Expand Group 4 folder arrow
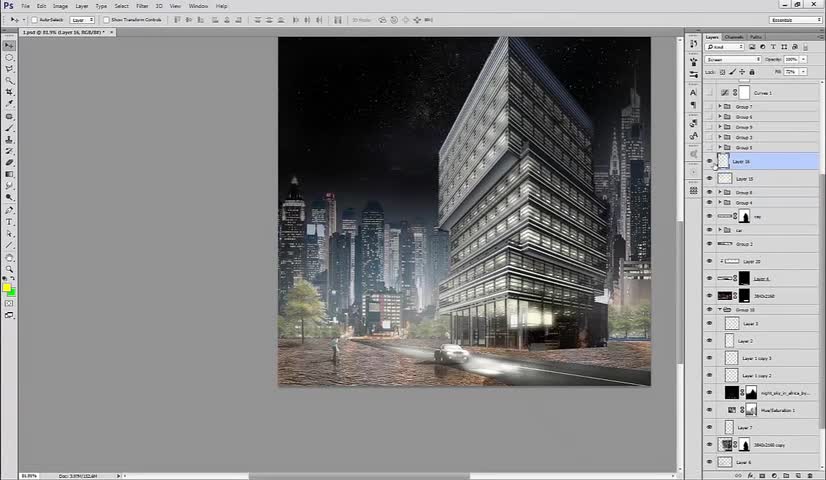 point(720,202)
